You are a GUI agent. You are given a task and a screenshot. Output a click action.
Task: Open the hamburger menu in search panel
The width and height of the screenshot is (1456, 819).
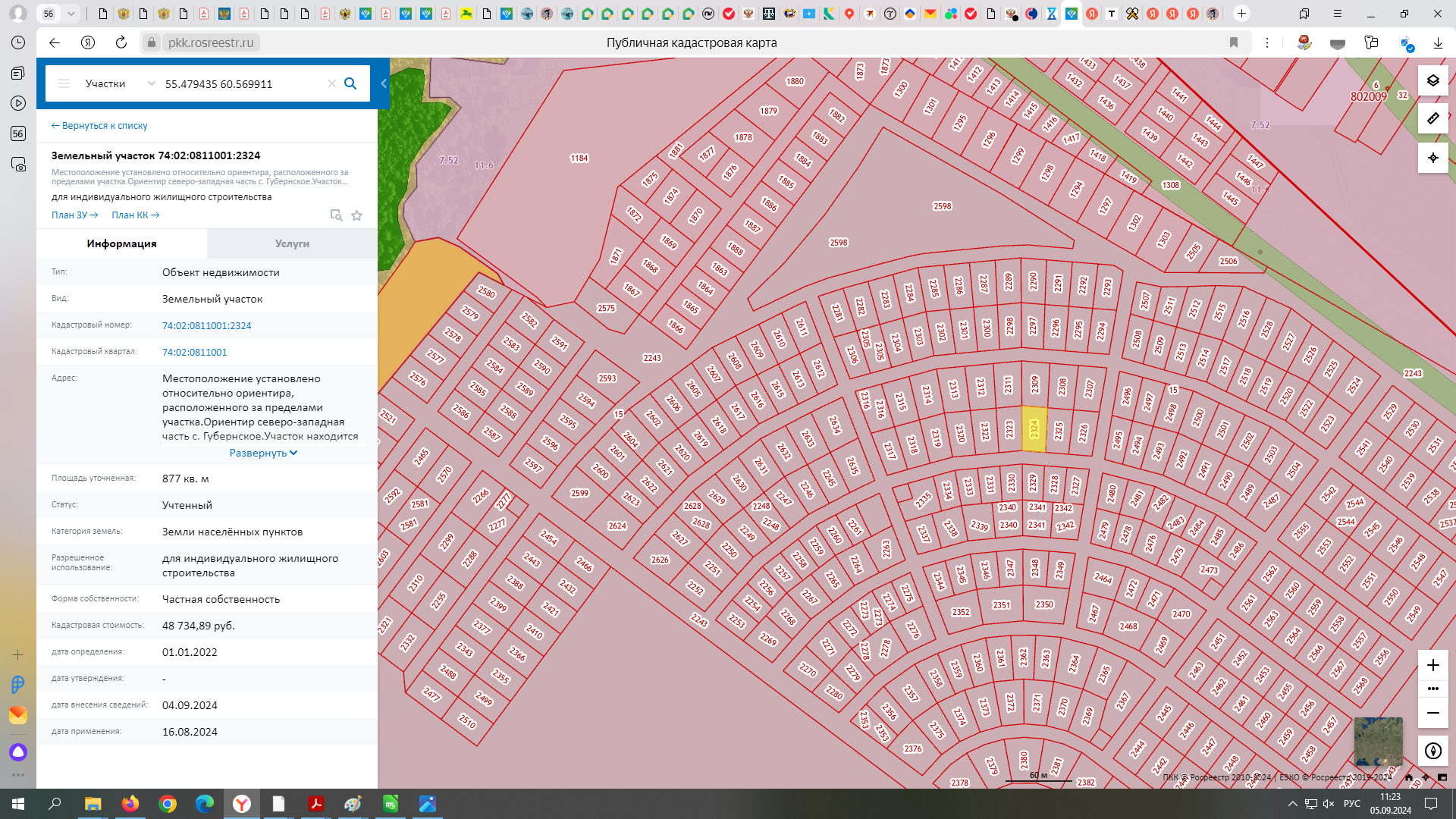point(64,83)
